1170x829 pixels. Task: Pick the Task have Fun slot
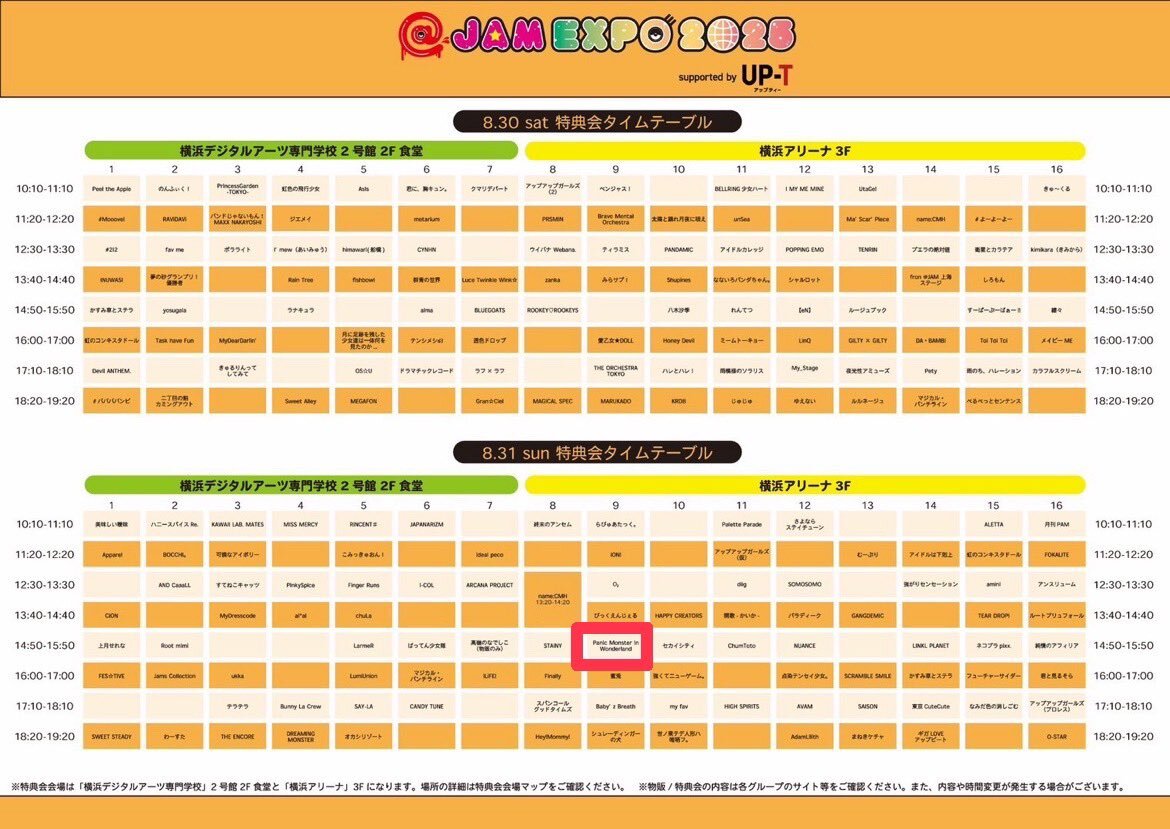tap(175, 340)
